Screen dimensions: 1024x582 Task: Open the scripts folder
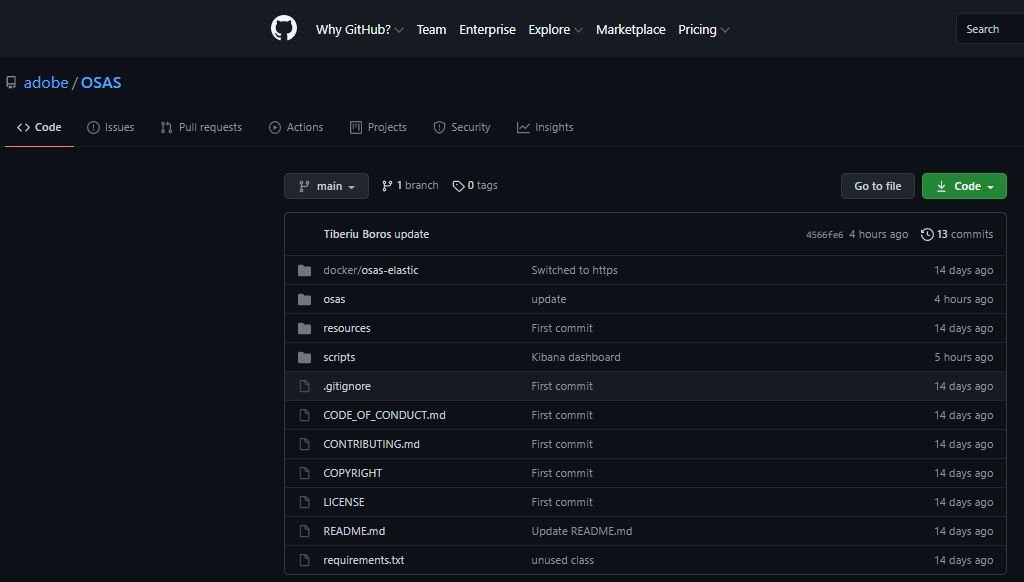tap(339, 357)
